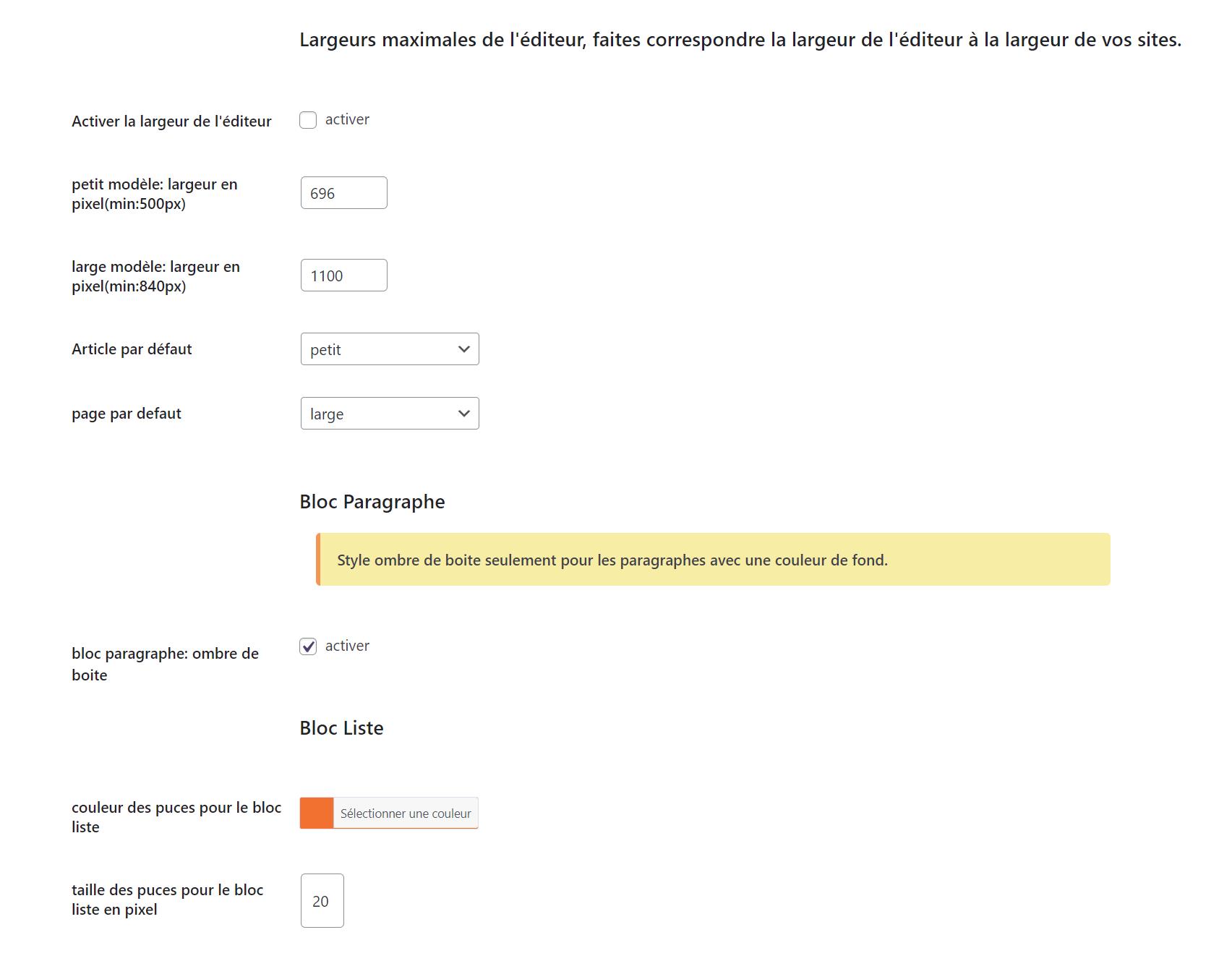Open the page par defaut dropdown
The image size is (1232, 961).
[x=390, y=414]
